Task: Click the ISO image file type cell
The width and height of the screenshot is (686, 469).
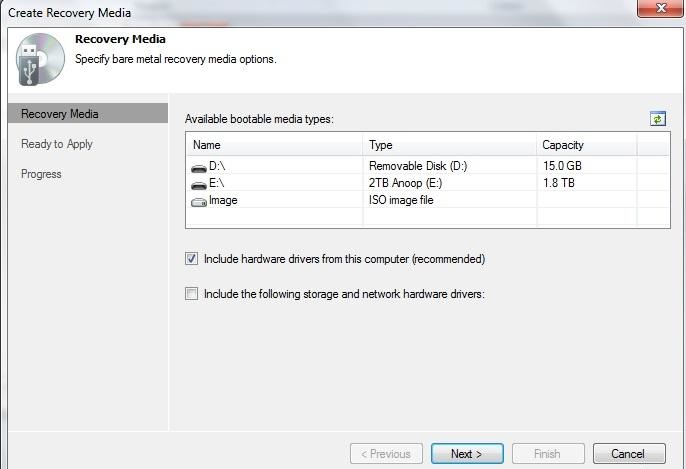Action: (x=401, y=200)
